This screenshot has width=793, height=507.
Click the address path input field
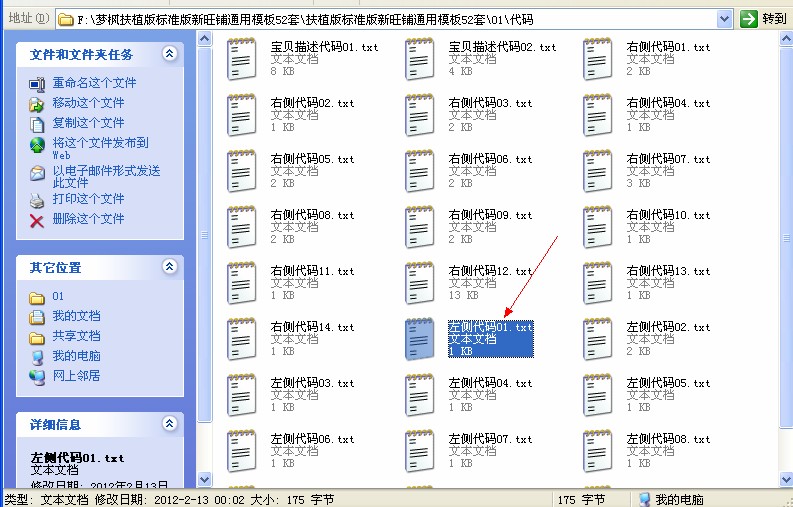pyautogui.click(x=387, y=20)
